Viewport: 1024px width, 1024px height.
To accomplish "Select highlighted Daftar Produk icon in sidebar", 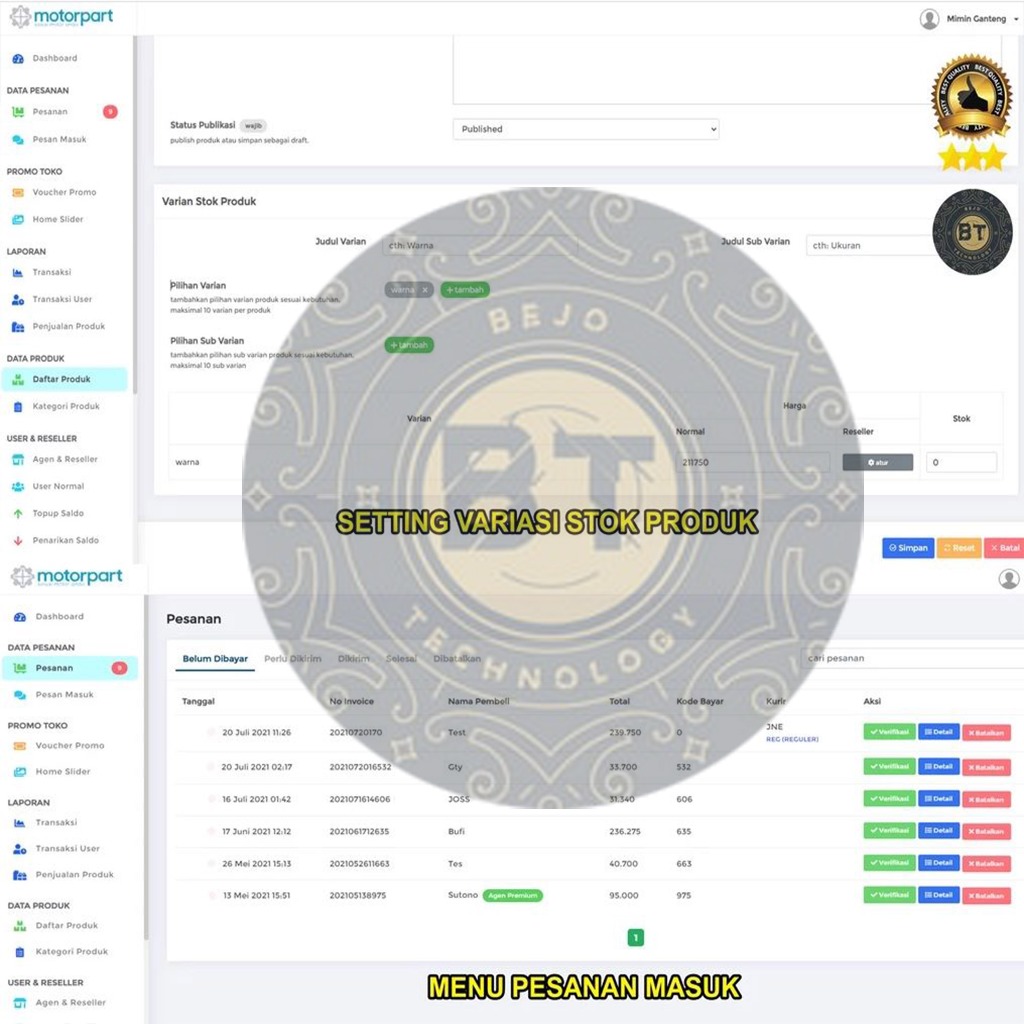I will pyautogui.click(x=18, y=379).
